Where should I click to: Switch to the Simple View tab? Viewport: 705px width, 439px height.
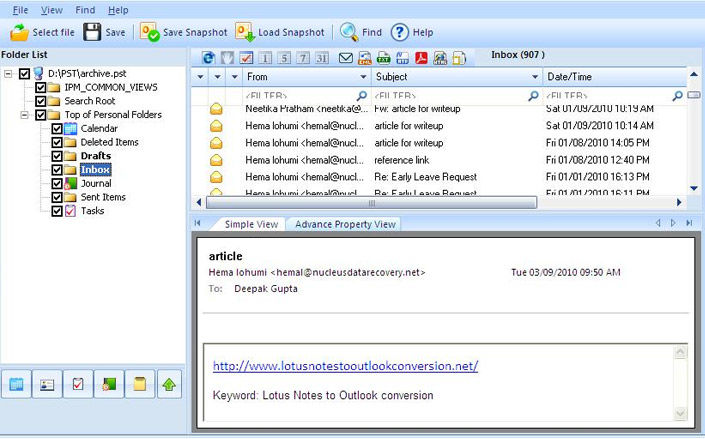251,224
